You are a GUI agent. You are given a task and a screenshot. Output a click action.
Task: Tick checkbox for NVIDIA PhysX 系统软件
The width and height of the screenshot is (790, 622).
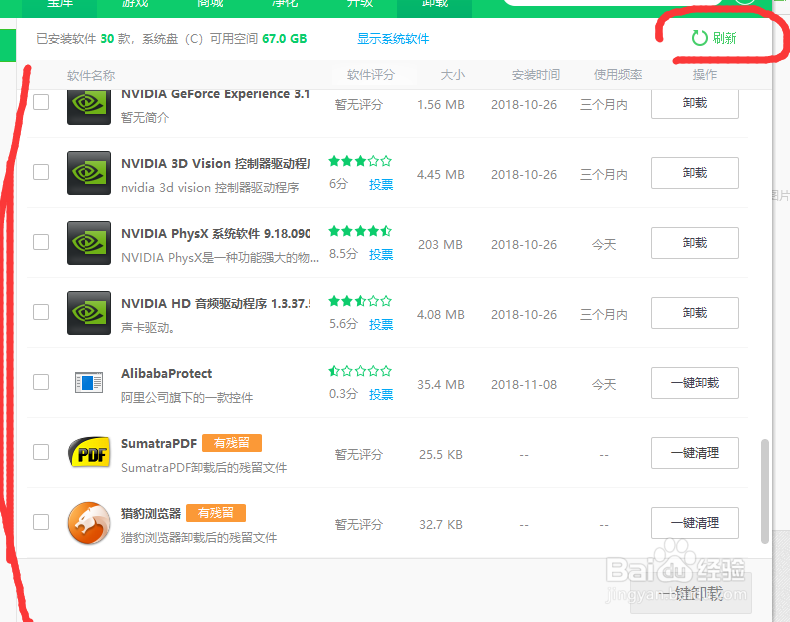tap(41, 242)
